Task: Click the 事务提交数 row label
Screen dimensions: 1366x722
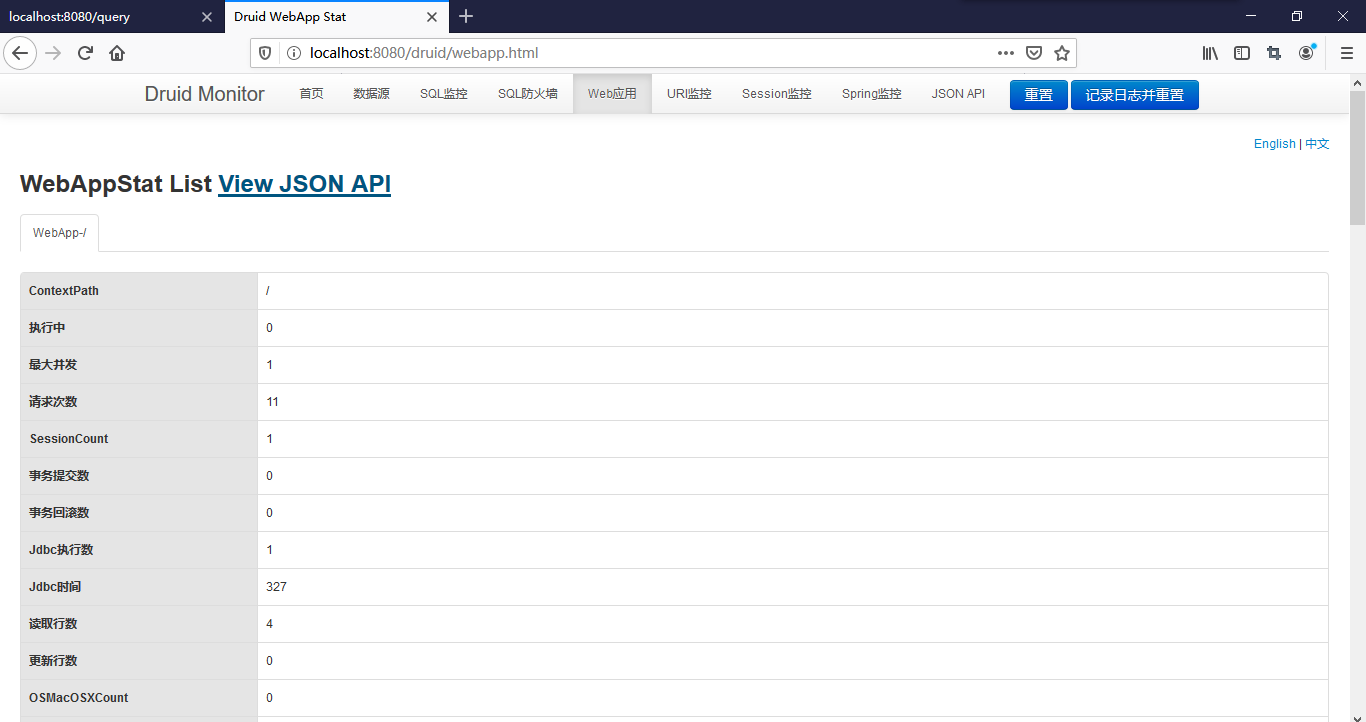Action: pos(59,476)
